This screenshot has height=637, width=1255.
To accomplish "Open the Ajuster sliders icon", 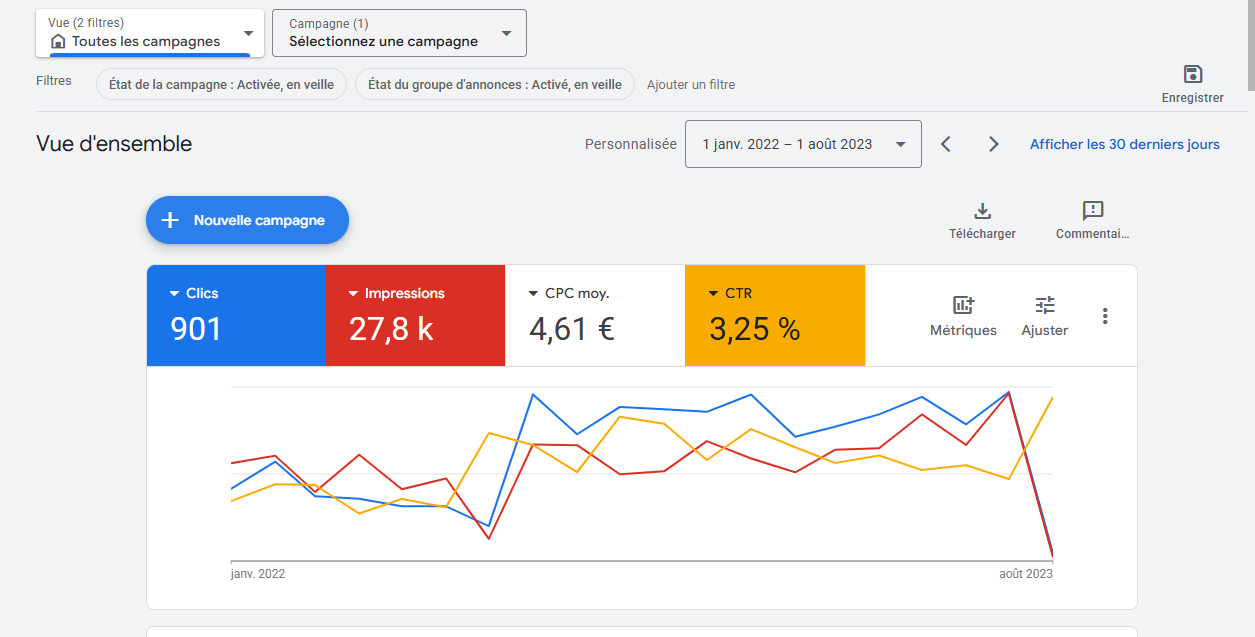I will pyautogui.click(x=1045, y=305).
